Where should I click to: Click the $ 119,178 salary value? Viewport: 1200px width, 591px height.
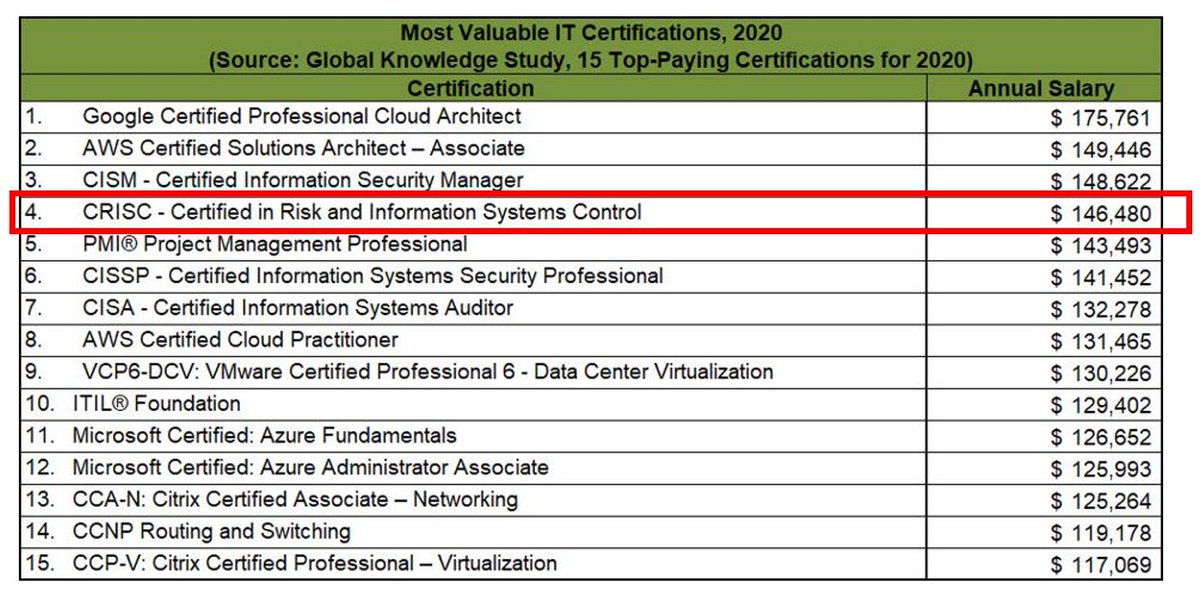1101,534
